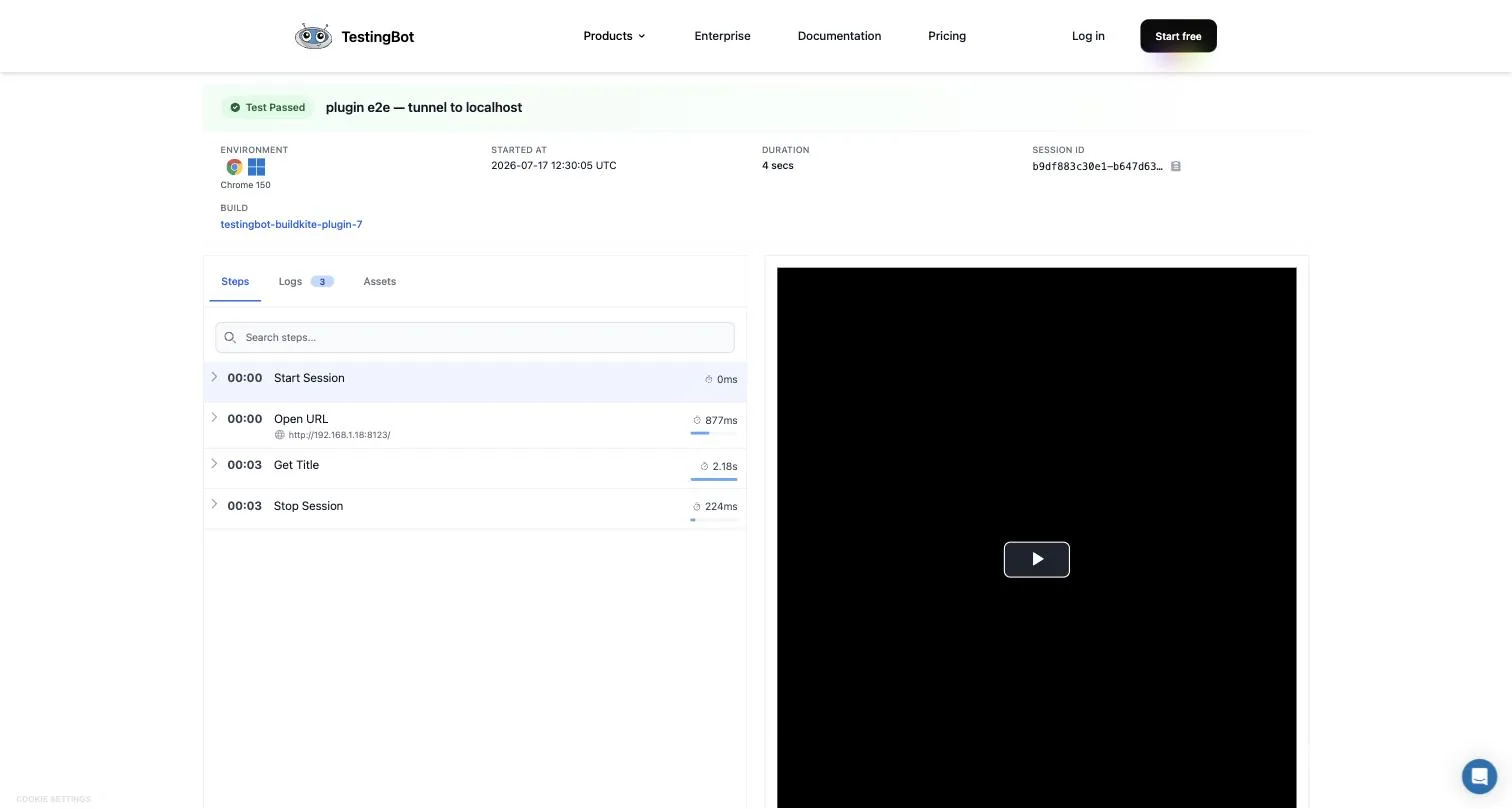Screen dimensions: 1512x809
Task: Click the 00:00 Start Session timestamp
Action: tap(244, 378)
